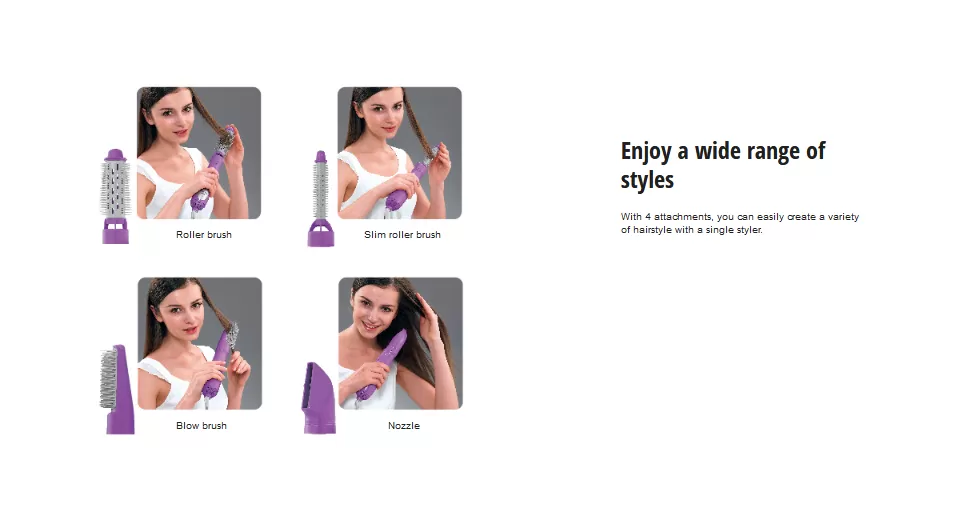960x520 pixels.
Task: Click the gray bristles of blow brush attachment
Action: pos(108,379)
